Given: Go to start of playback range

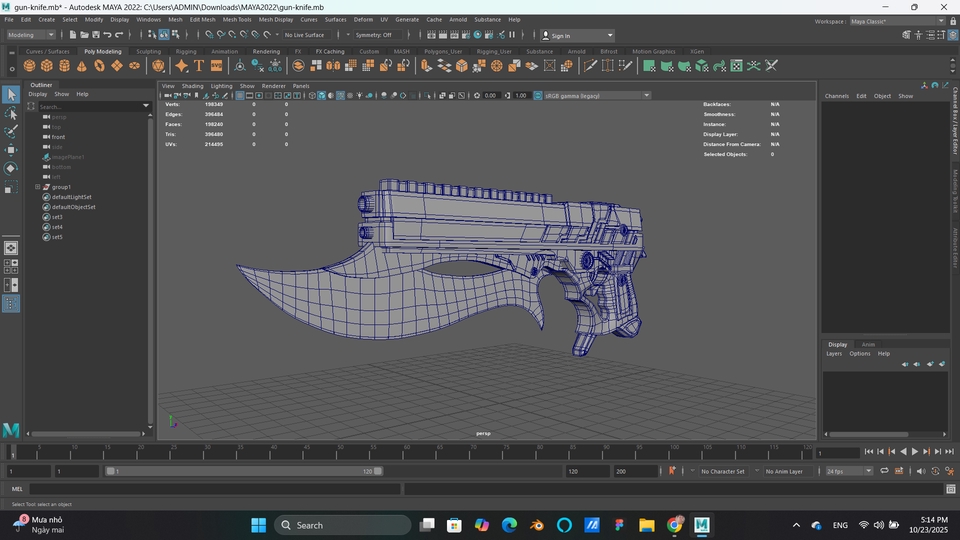Looking at the screenshot, I should point(869,452).
